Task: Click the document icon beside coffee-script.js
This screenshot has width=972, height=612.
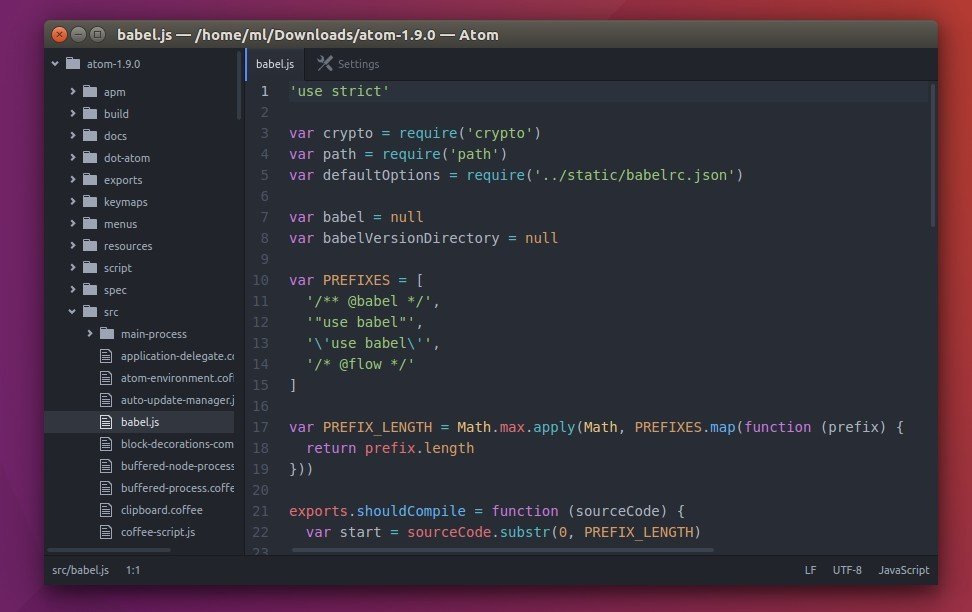Action: 107,532
